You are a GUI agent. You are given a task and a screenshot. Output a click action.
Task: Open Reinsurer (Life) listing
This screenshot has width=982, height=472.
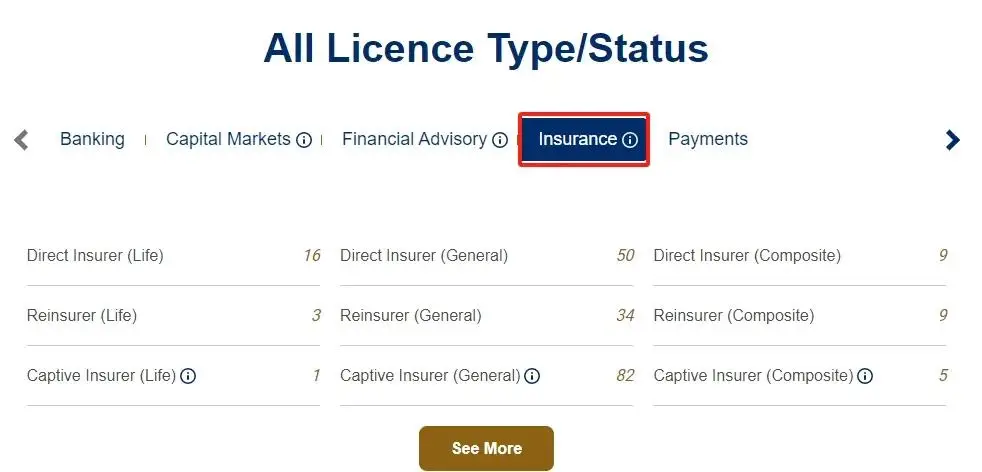pos(82,315)
